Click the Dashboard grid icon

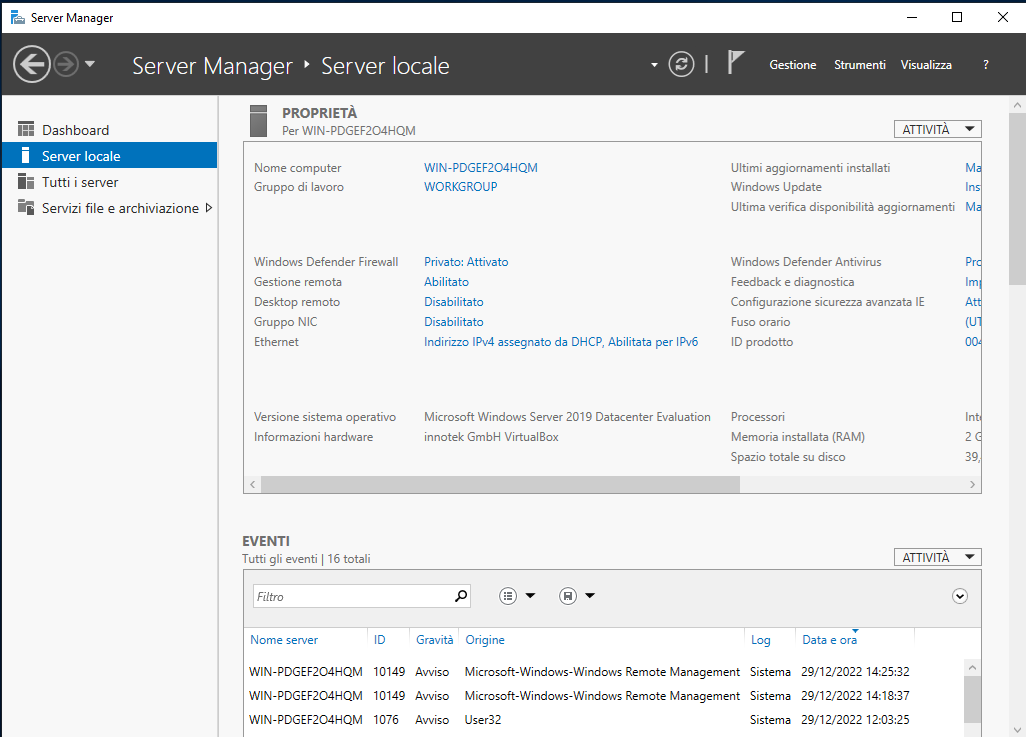click(x=26, y=129)
